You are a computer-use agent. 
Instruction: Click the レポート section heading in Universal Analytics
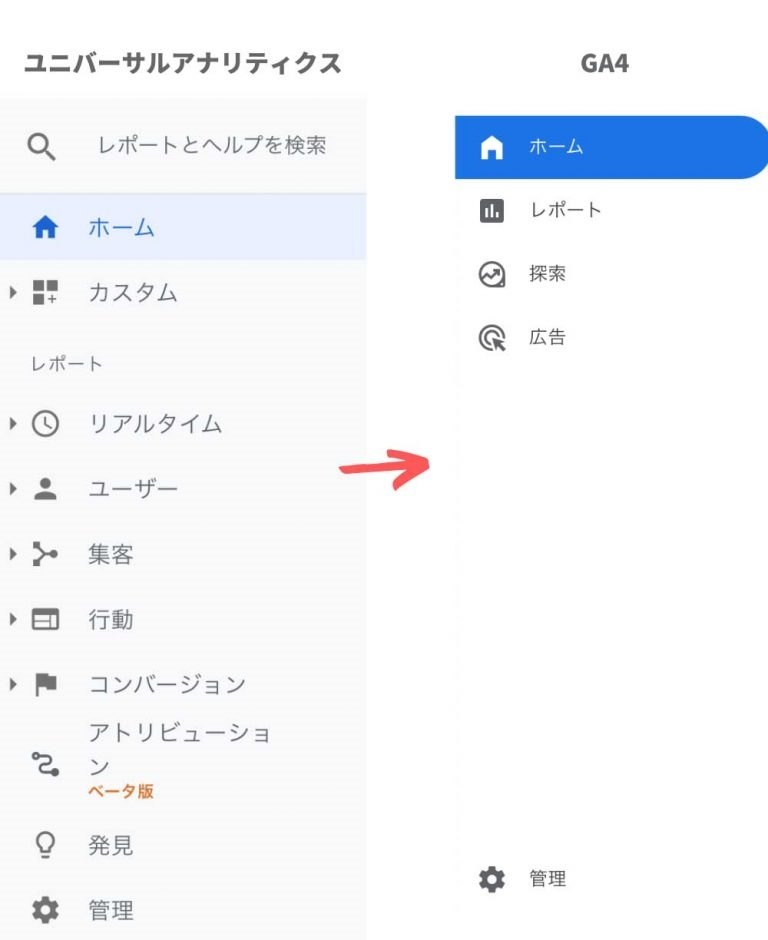pyautogui.click(x=67, y=363)
